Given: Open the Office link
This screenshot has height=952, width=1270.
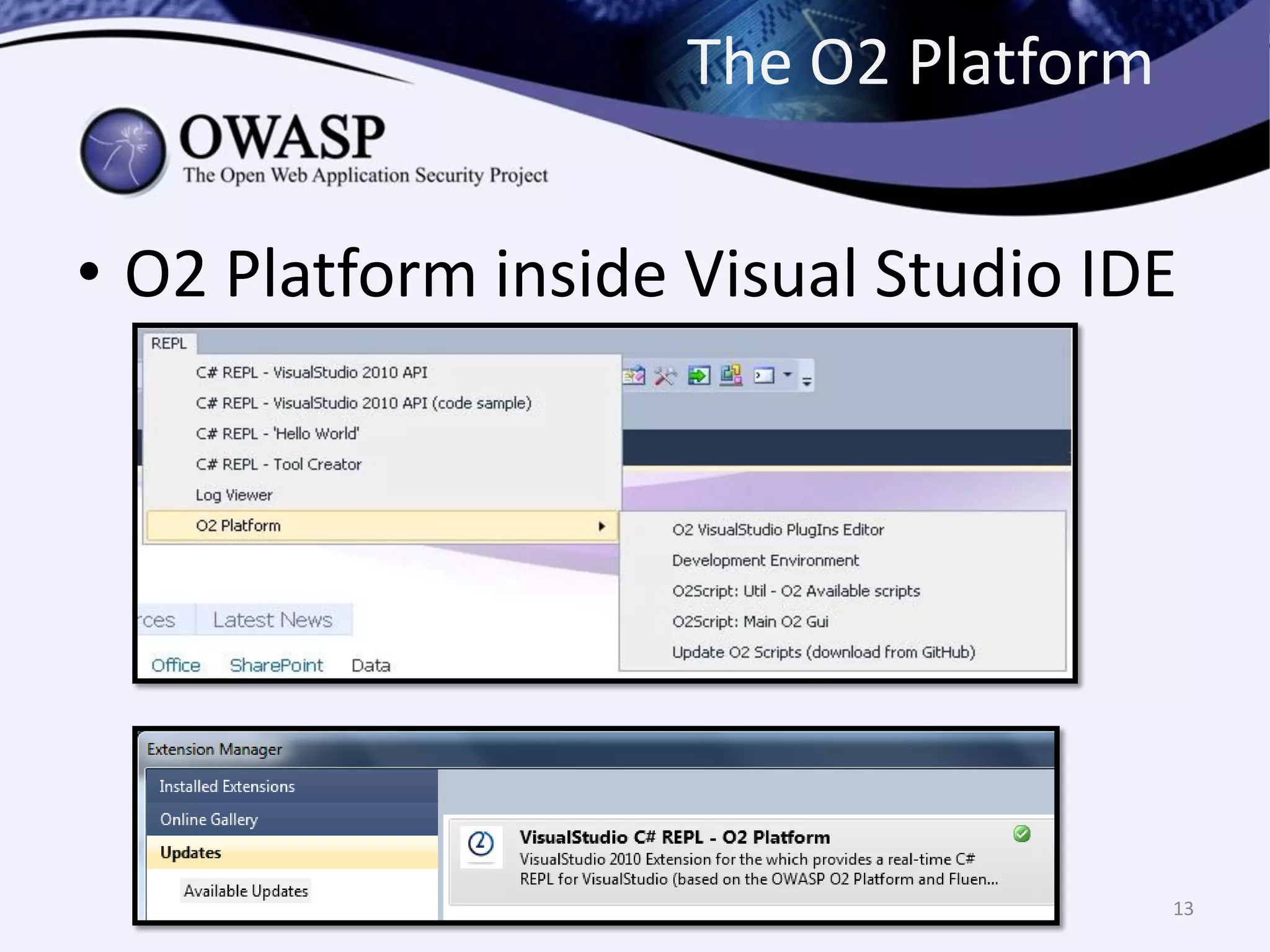Looking at the screenshot, I should tap(175, 666).
